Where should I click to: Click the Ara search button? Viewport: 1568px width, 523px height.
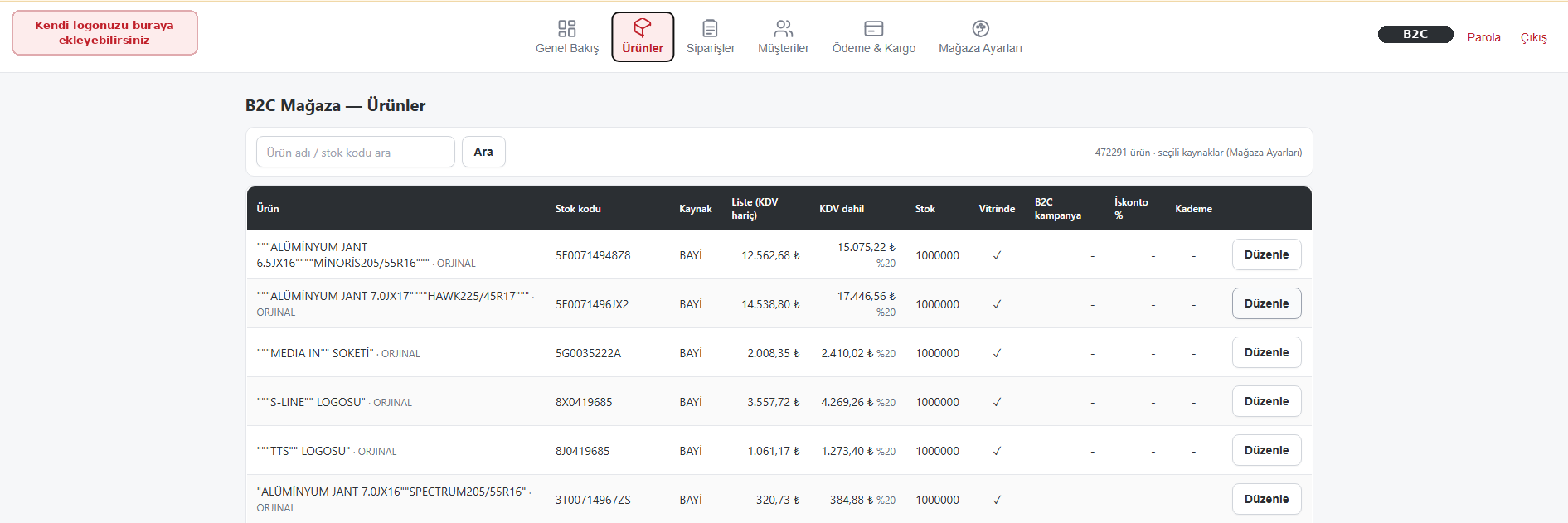coord(483,152)
